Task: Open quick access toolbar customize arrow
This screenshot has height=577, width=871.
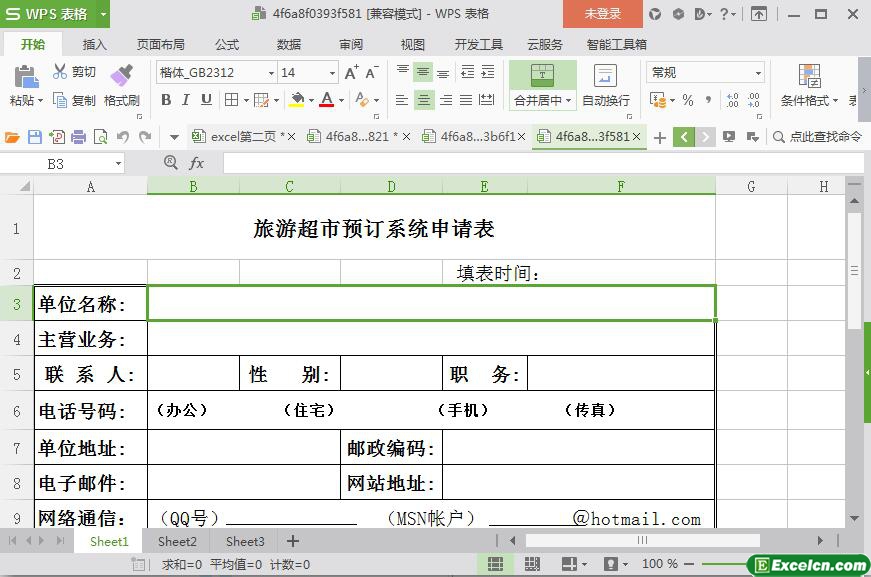Action: (x=174, y=137)
